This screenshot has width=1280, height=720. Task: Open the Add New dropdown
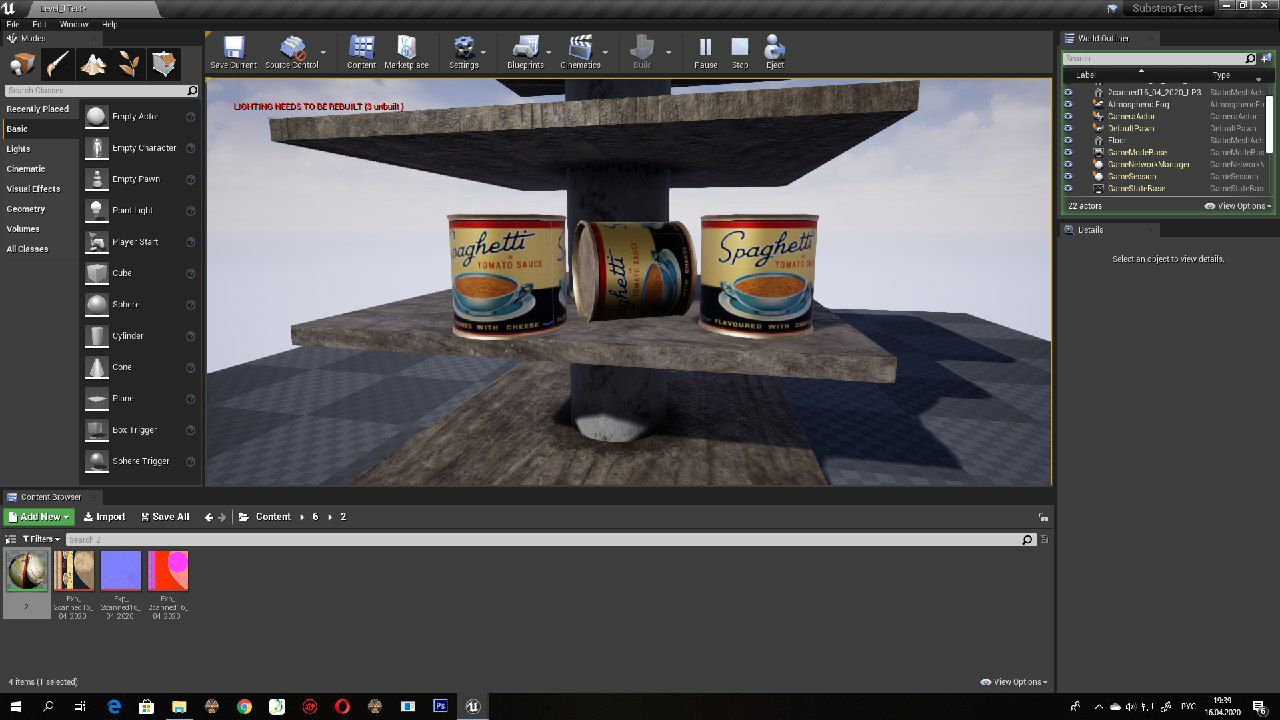pos(38,517)
